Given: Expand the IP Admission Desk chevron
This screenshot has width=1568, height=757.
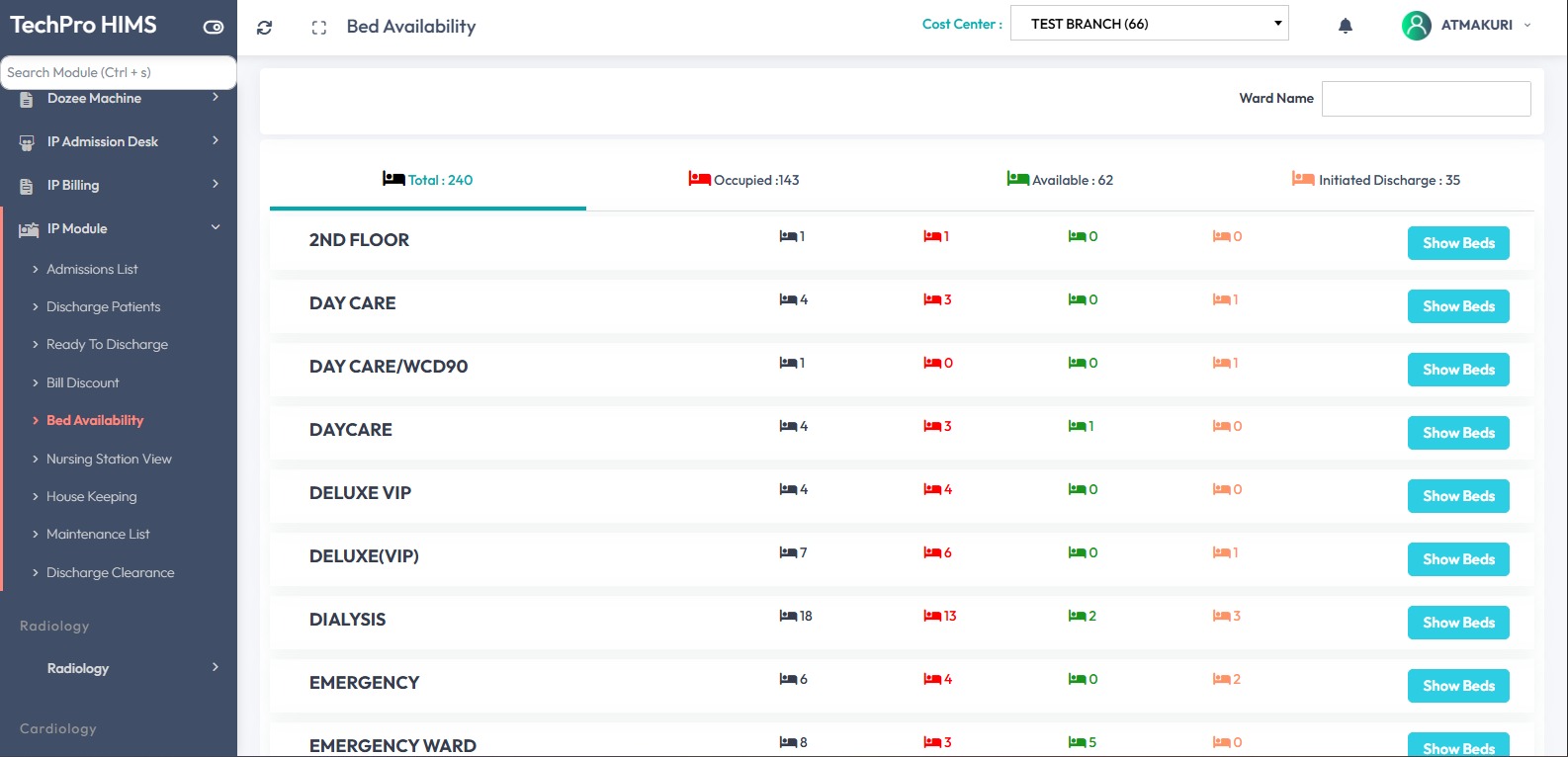Looking at the screenshot, I should coord(216,141).
